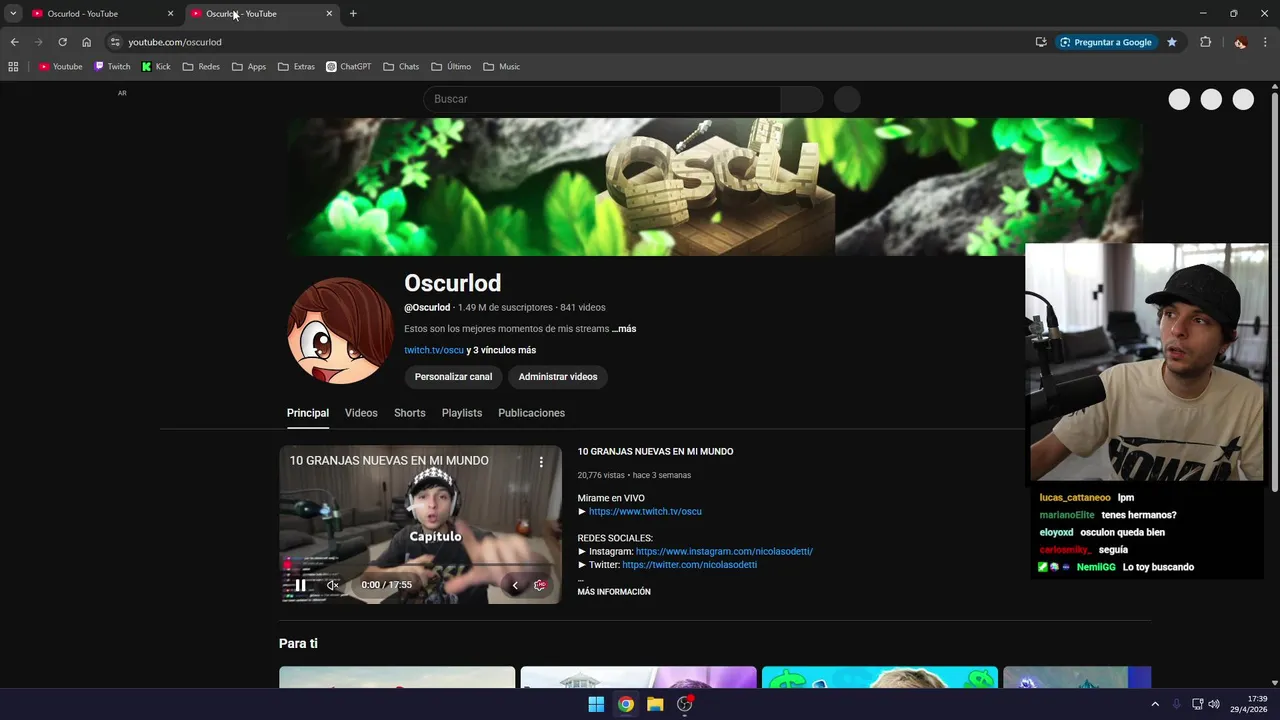Open the Music bookmark folder

click(501, 67)
